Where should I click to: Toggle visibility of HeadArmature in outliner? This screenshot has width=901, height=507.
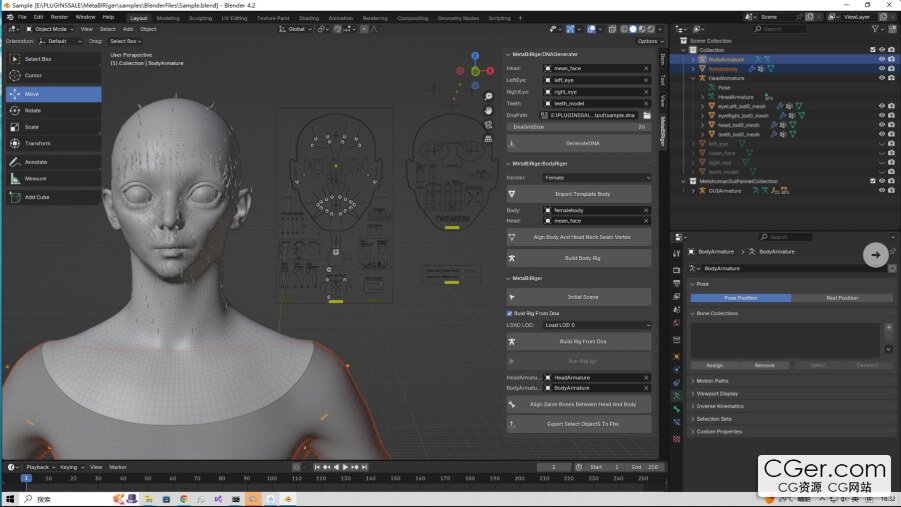(881, 78)
